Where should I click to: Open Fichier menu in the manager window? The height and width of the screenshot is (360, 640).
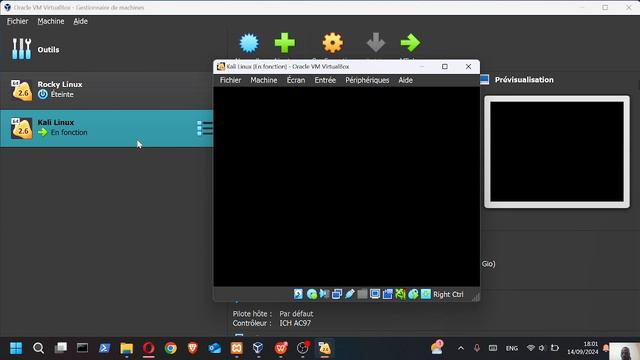point(18,21)
